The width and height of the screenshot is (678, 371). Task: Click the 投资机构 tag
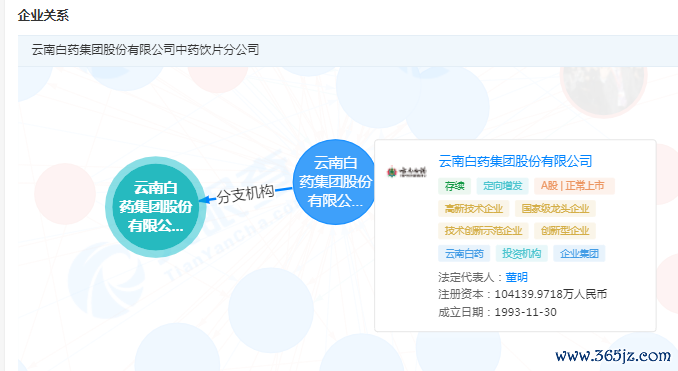(x=521, y=253)
